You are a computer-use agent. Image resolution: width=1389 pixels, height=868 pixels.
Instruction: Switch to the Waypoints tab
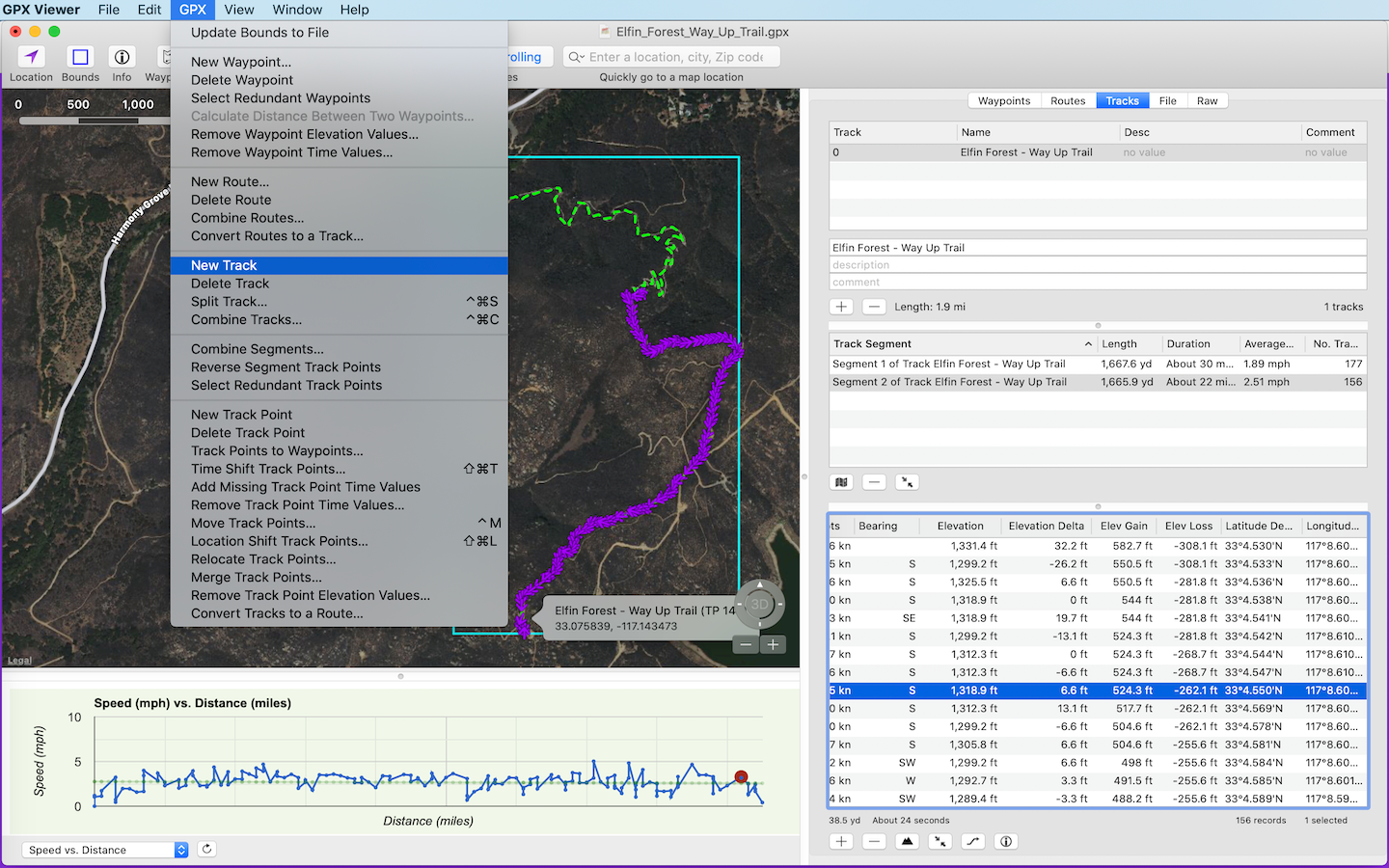(1003, 101)
